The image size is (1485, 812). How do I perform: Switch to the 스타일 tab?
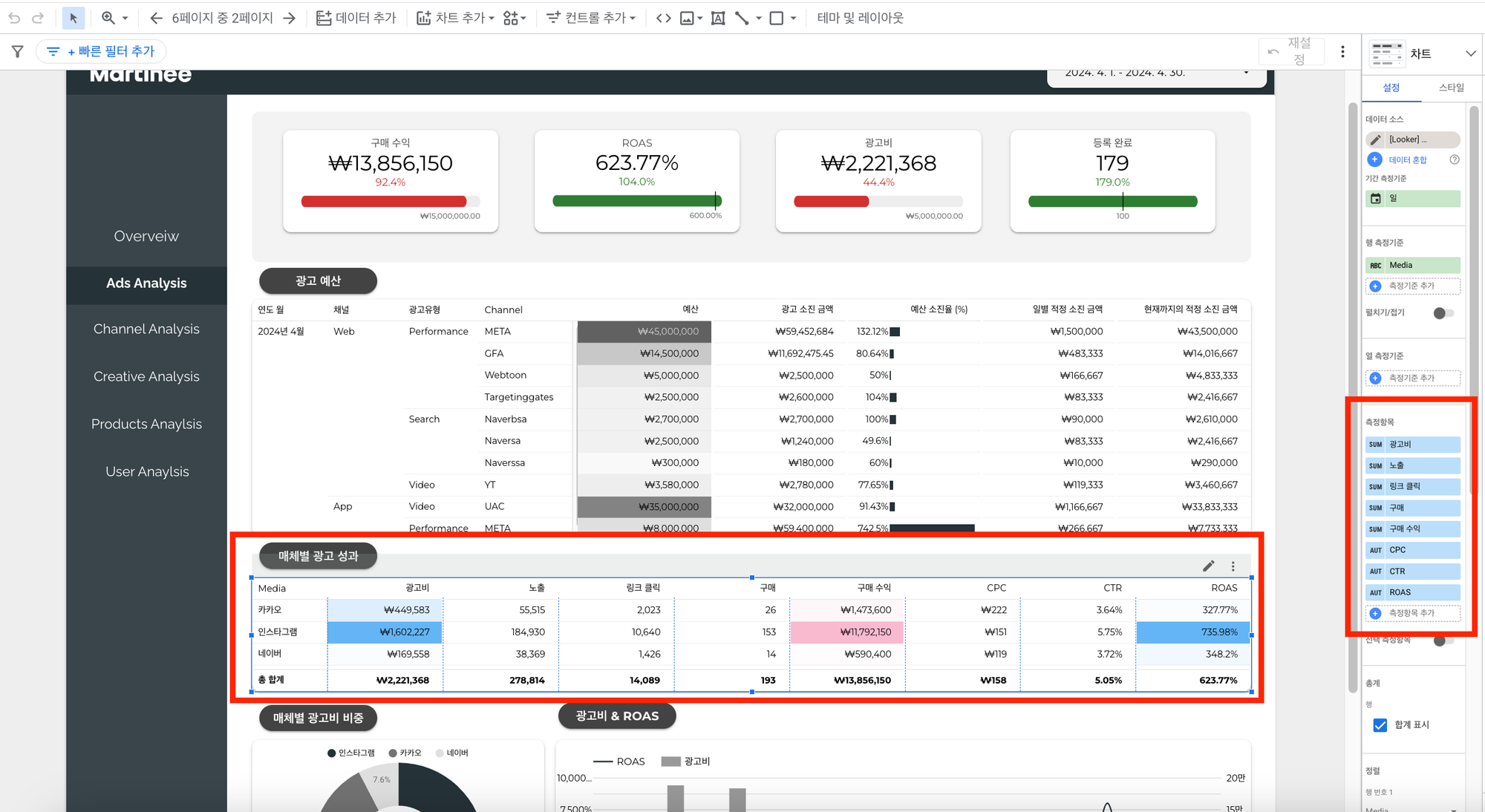[x=1451, y=88]
